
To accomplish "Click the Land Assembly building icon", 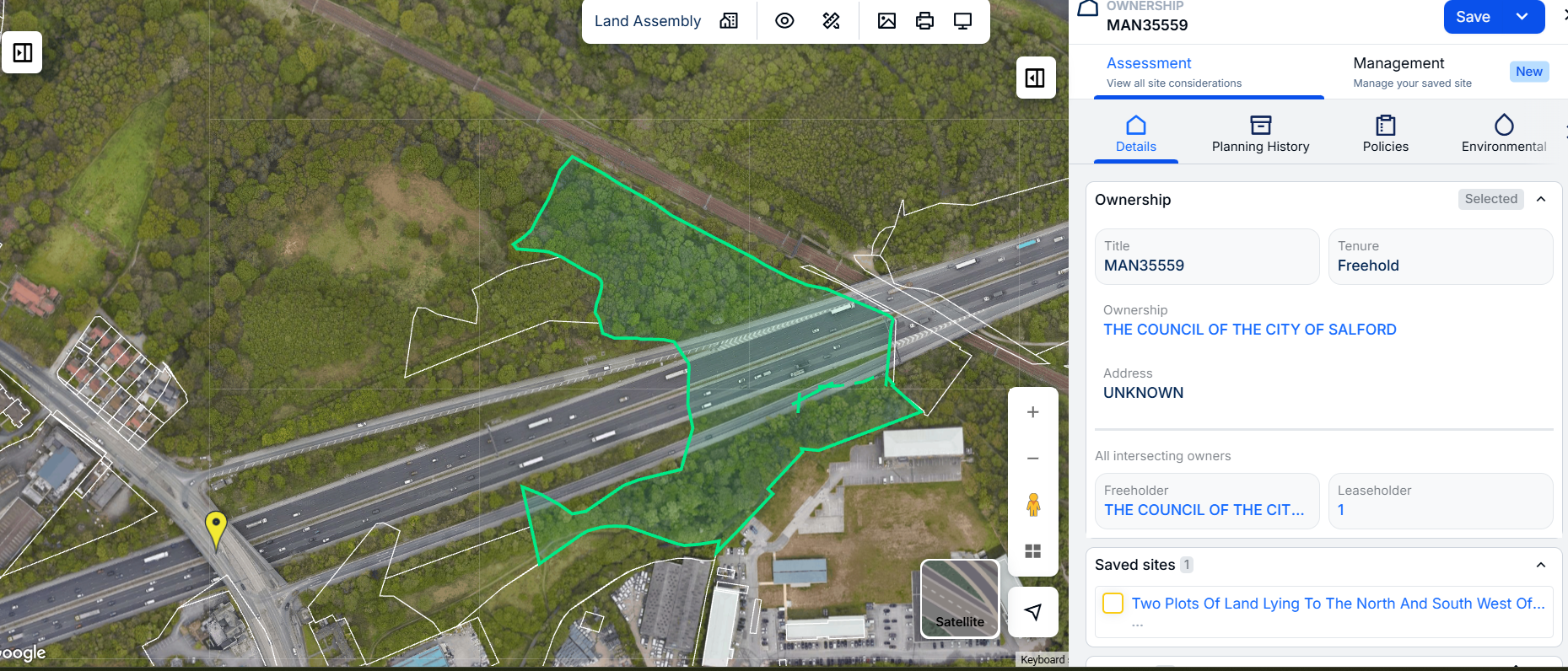I will click(x=729, y=21).
